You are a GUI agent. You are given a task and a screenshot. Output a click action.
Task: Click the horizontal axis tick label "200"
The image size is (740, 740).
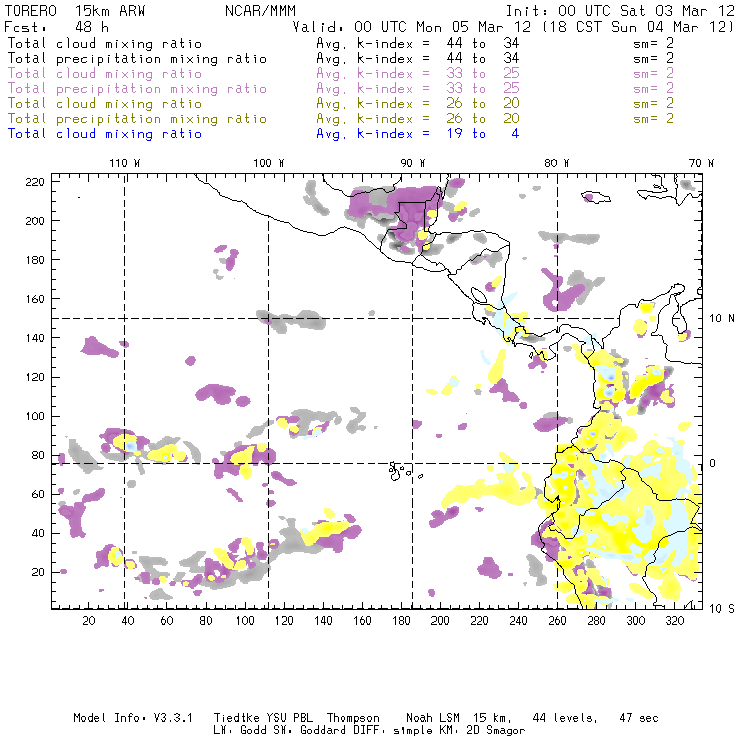click(440, 621)
